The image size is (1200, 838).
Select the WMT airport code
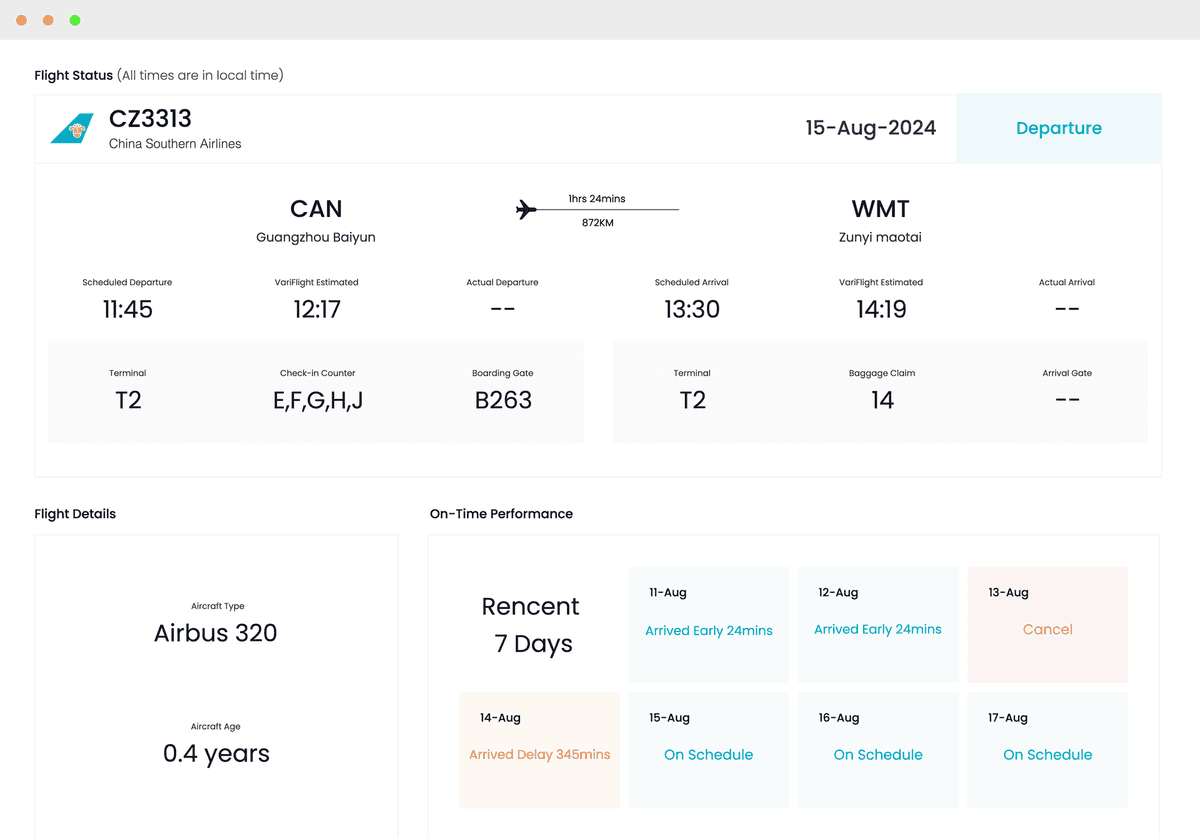click(880, 208)
